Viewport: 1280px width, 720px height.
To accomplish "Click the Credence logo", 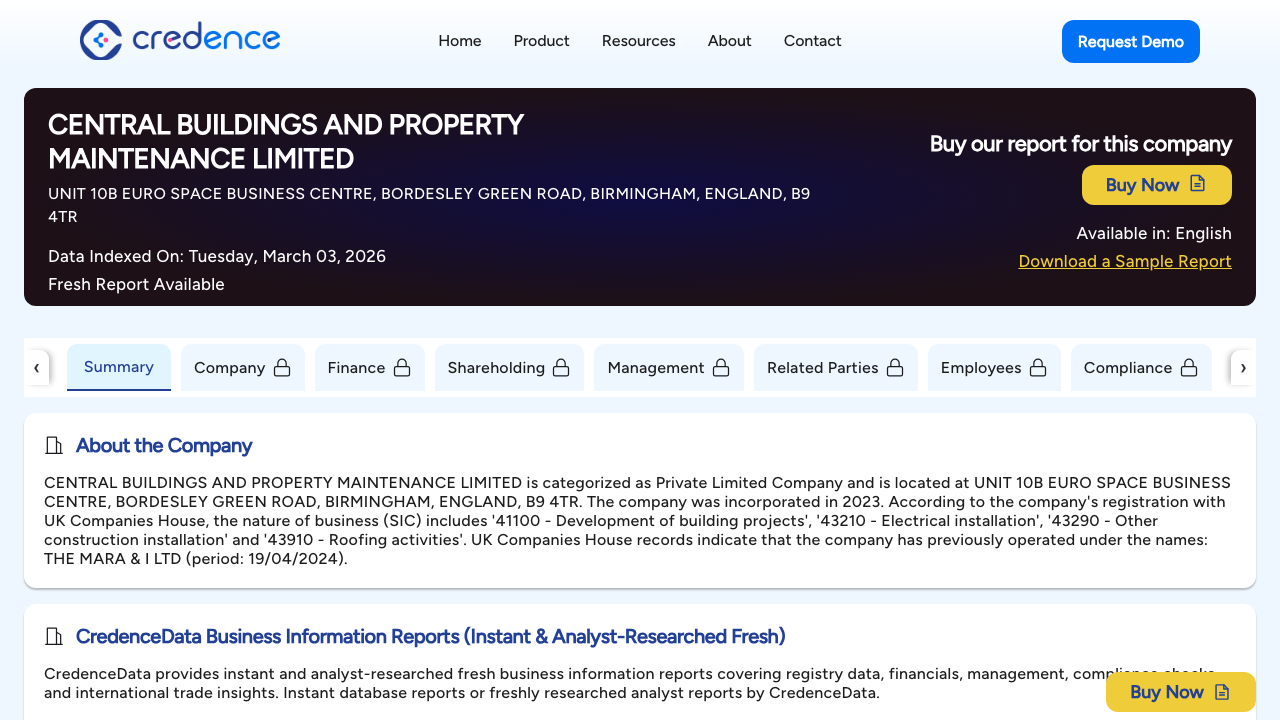I will (180, 40).
